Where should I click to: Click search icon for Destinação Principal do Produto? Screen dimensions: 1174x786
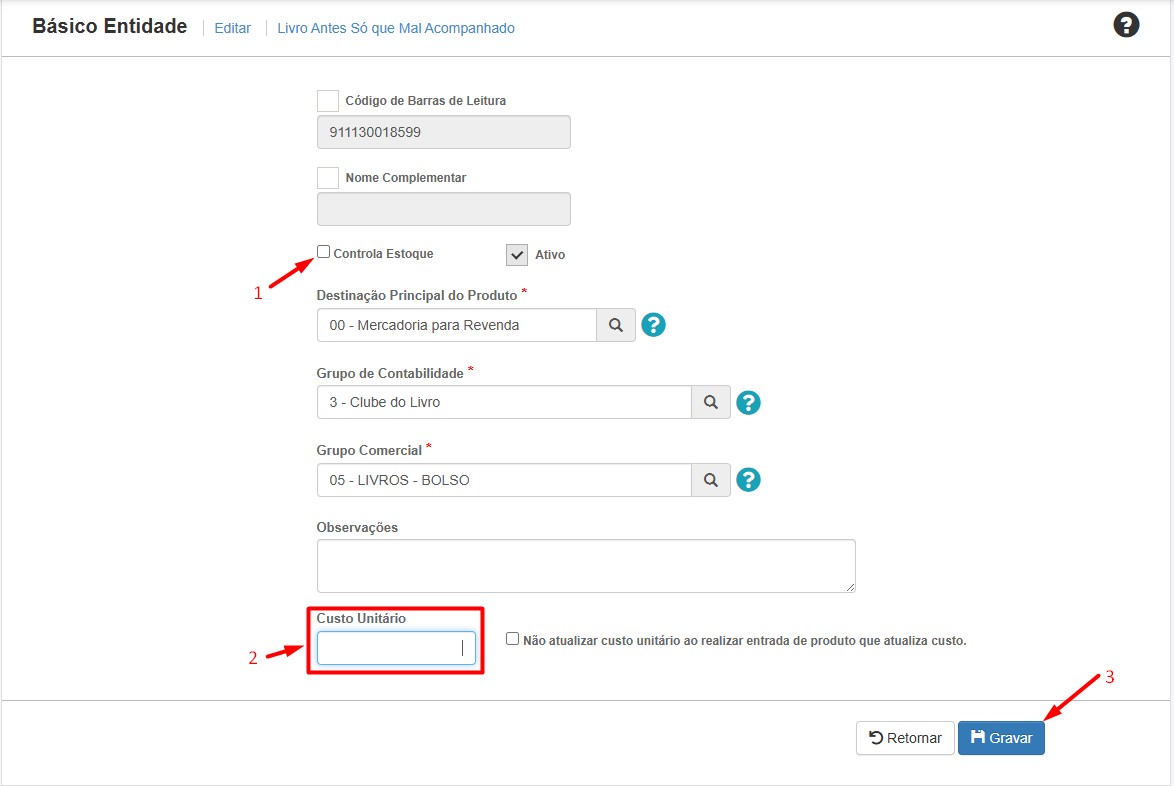tap(616, 325)
